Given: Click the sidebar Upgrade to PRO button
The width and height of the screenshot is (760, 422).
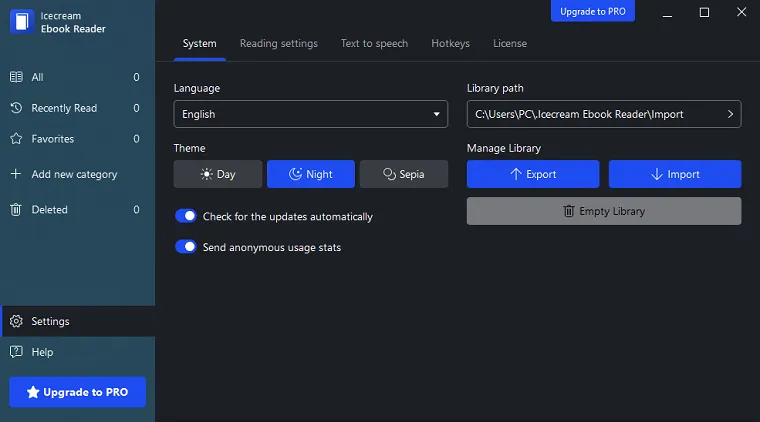Looking at the screenshot, I should (x=78, y=392).
